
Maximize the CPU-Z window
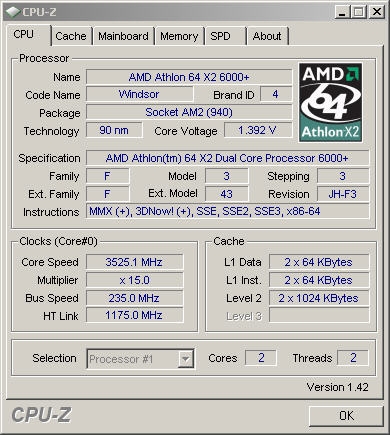(x=359, y=12)
